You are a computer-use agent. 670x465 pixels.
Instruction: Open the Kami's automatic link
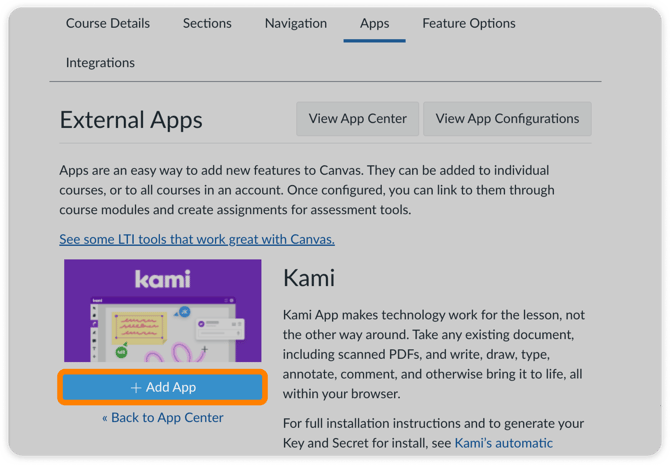point(504,443)
